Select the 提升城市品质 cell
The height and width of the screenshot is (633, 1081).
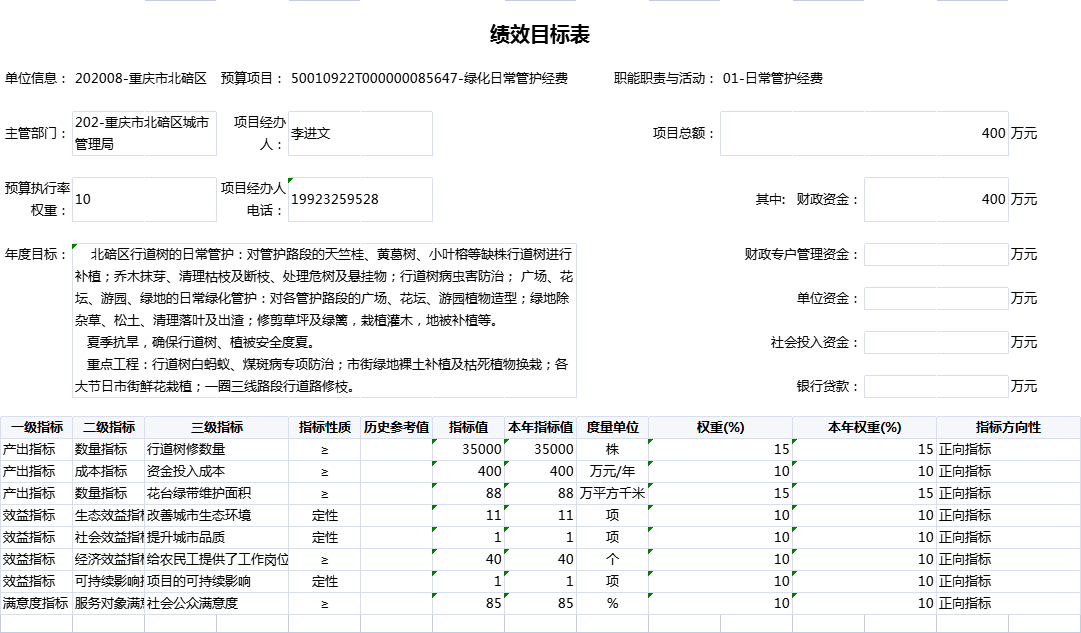(216, 538)
